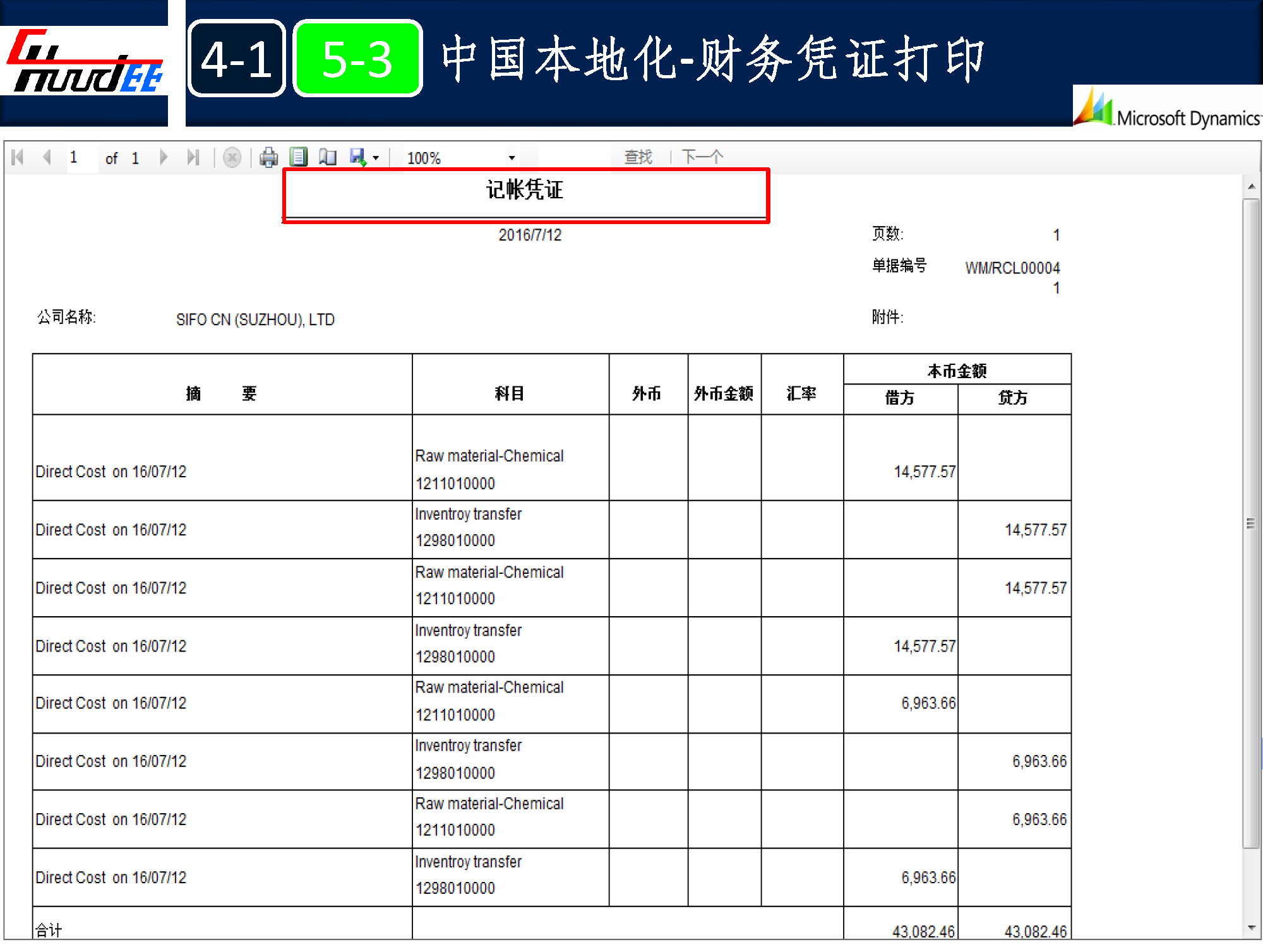Viewport: 1263px width, 952px height.
Task: Click the 下一个 next button
Action: tap(702, 157)
